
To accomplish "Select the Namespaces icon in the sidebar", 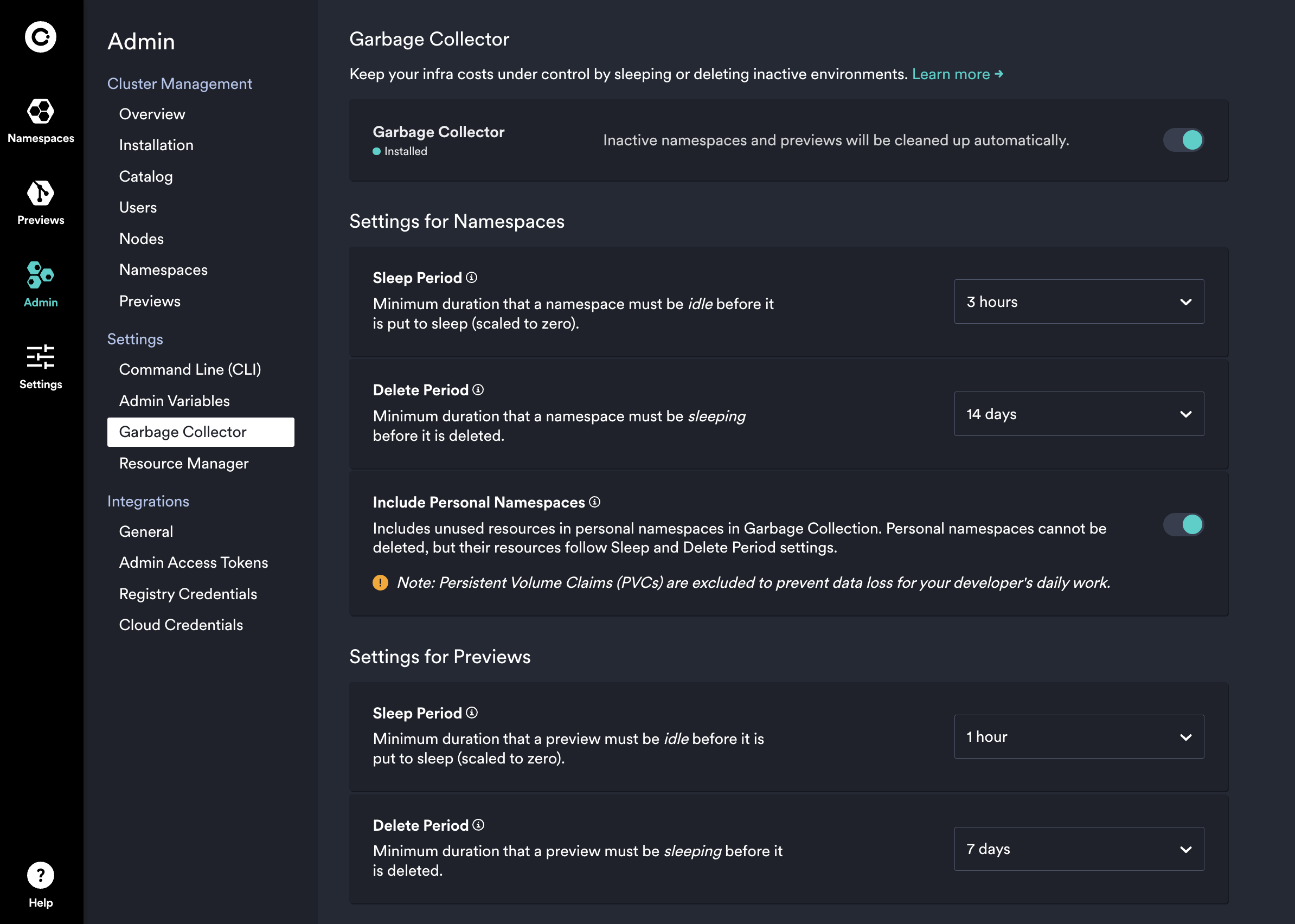I will pyautogui.click(x=40, y=111).
